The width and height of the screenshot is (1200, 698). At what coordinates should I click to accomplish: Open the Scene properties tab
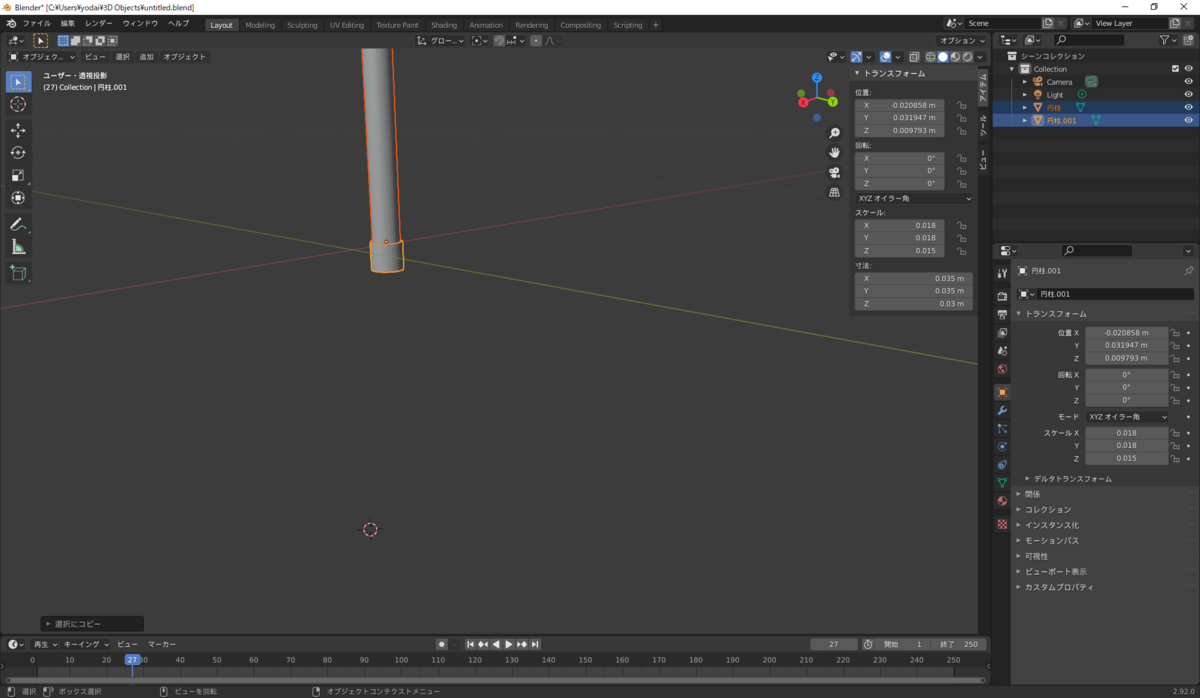[1002, 350]
